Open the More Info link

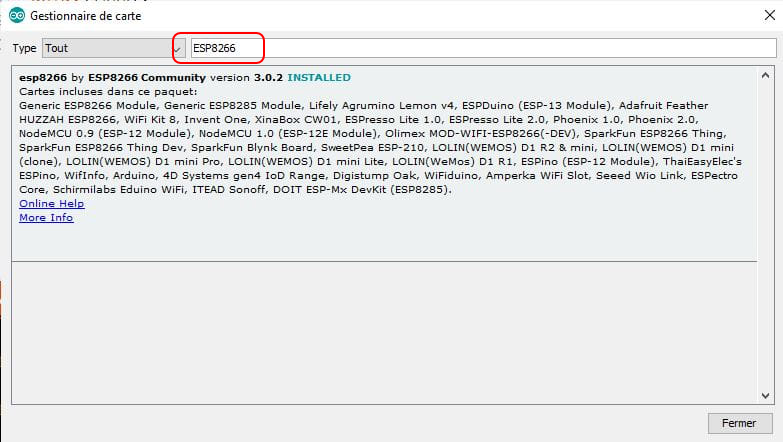coord(46,218)
